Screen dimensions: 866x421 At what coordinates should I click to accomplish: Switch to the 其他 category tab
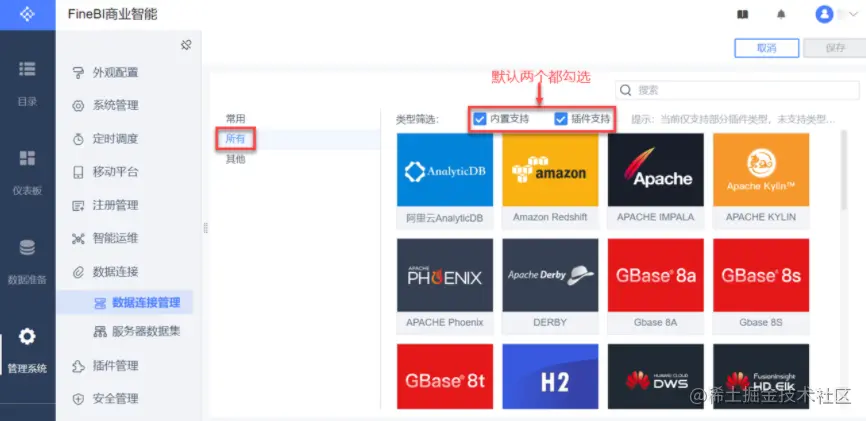tap(235, 159)
